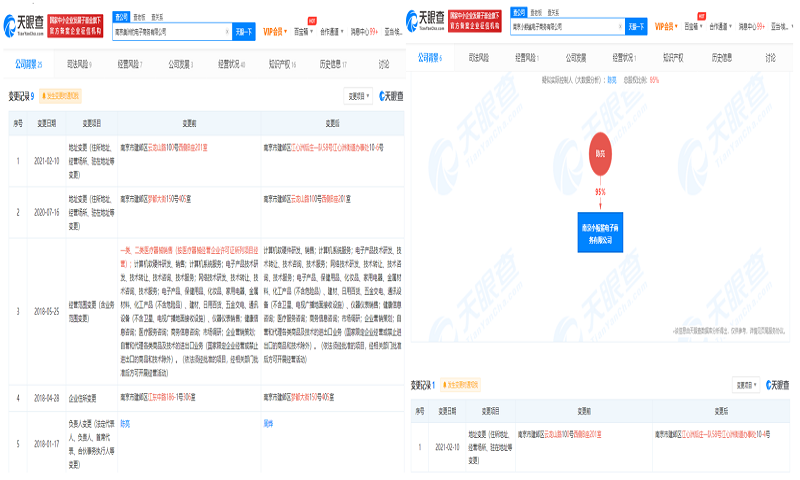Image resolution: width=800 pixels, height=480 pixels.
Task: Click the Tianyancha watermark logo beside right 变更记录 filter
Action: pyautogui.click(x=778, y=385)
